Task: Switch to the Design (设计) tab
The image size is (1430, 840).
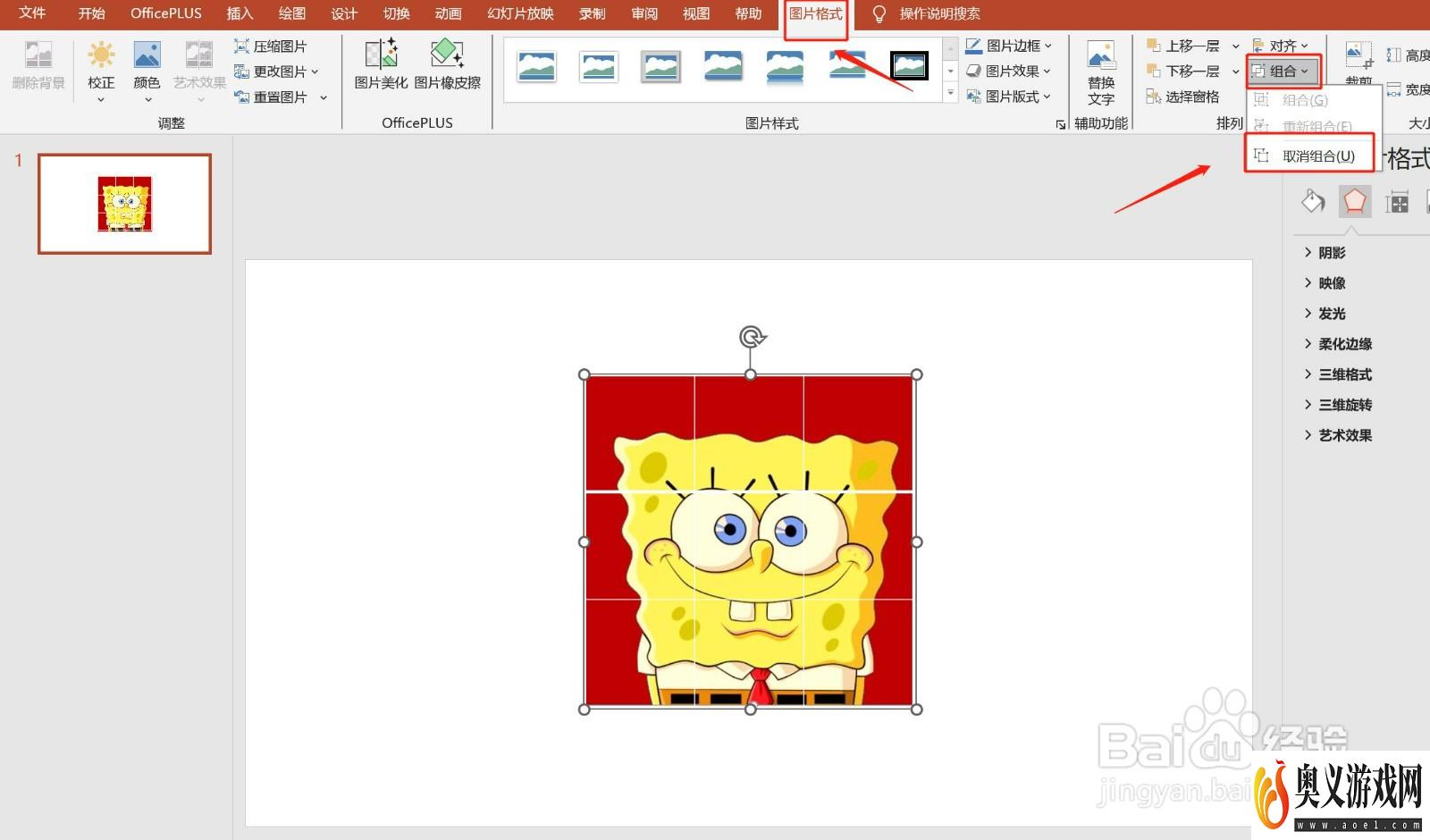Action: point(343,13)
